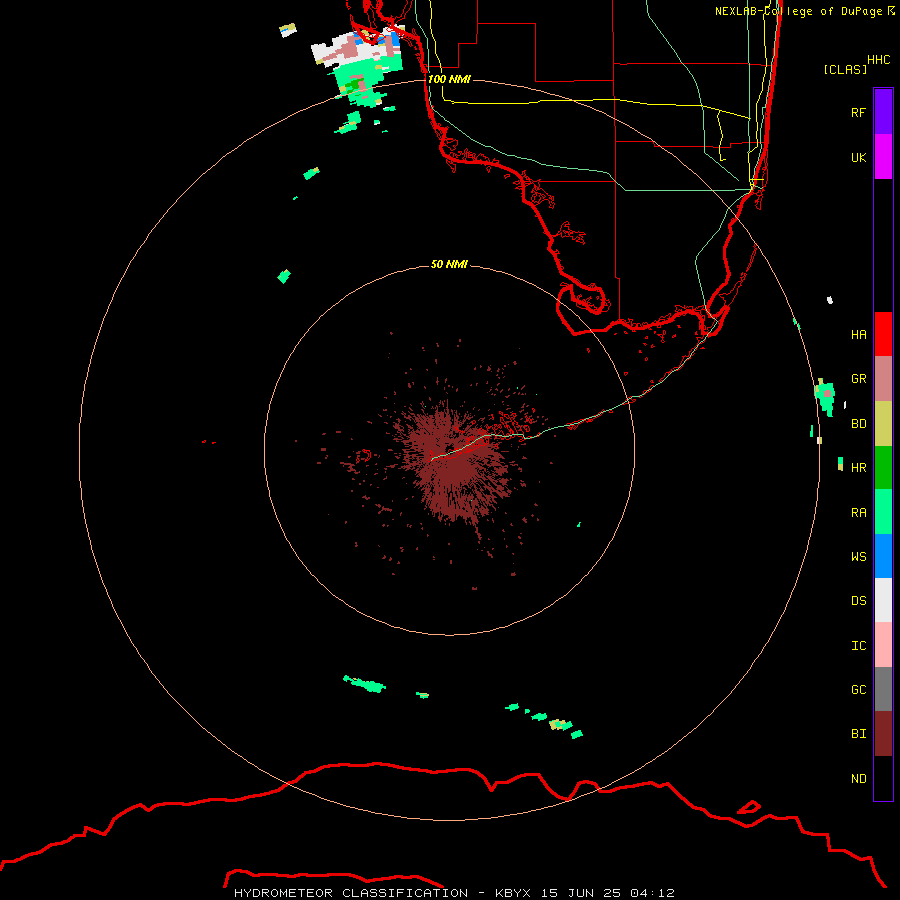
Task: Click the HHC product code label
Action: [x=878, y=60]
